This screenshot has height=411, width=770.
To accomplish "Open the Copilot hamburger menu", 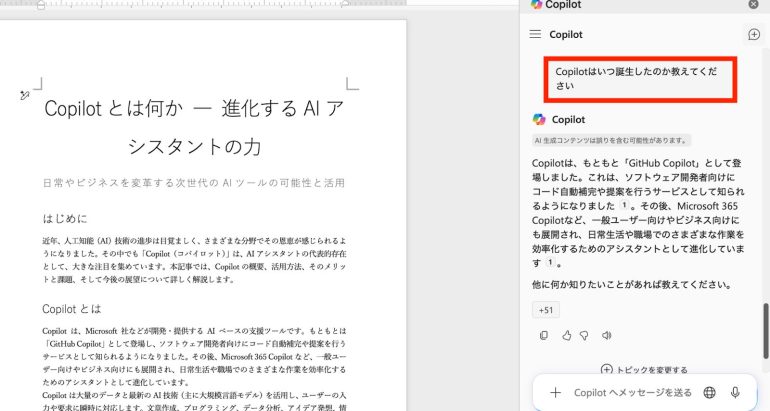I will [x=535, y=34].
